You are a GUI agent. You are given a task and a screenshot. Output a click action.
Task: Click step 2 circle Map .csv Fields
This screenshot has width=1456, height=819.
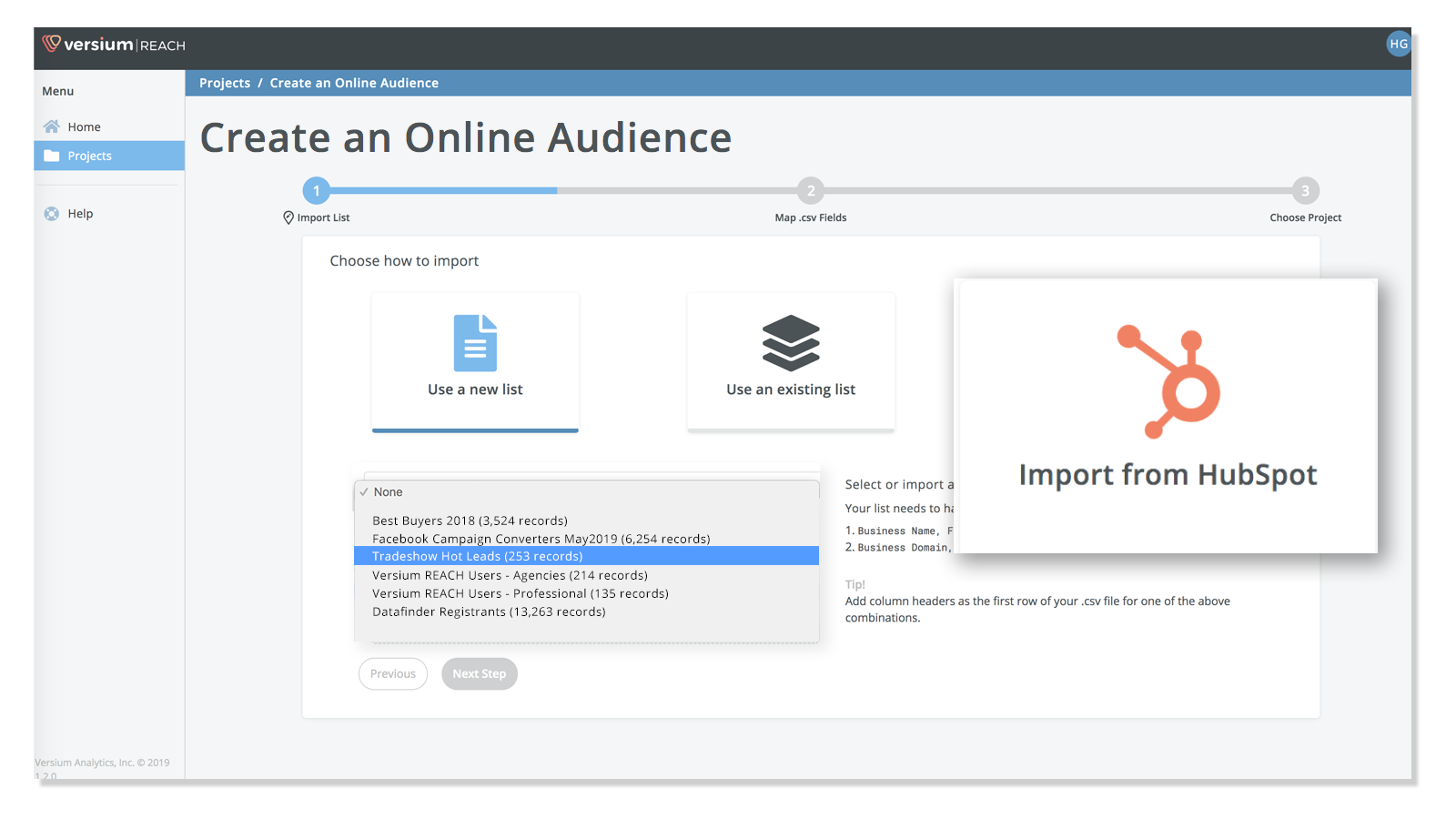pyautogui.click(x=811, y=191)
